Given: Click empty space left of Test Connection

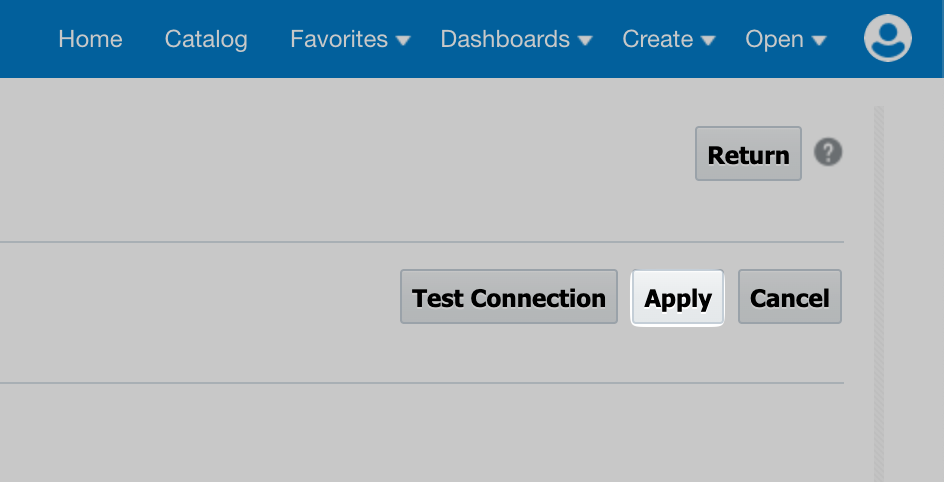Looking at the screenshot, I should coord(199,297).
